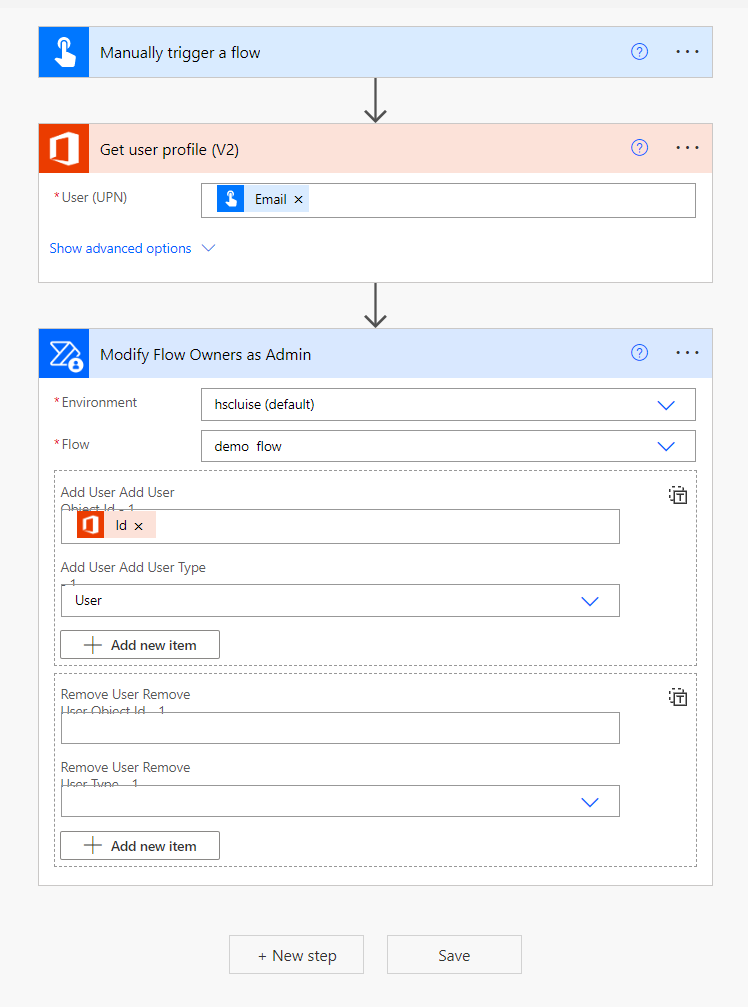Expand Show advanced options
This screenshot has height=1007, width=748.
tap(132, 249)
